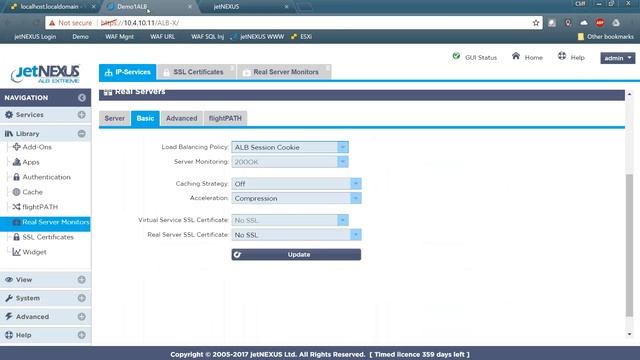Collapse the Library section

point(82,133)
